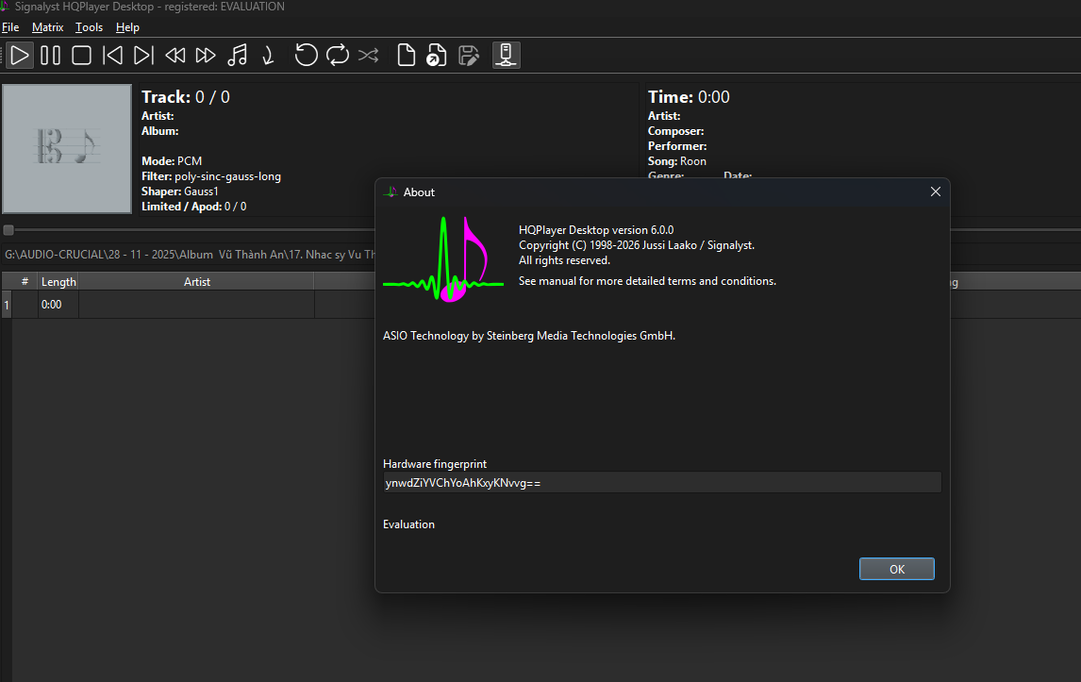1081x682 pixels.
Task: Click the 'Filter: poly-sinc-gauss-long' text
Action: click(211, 177)
